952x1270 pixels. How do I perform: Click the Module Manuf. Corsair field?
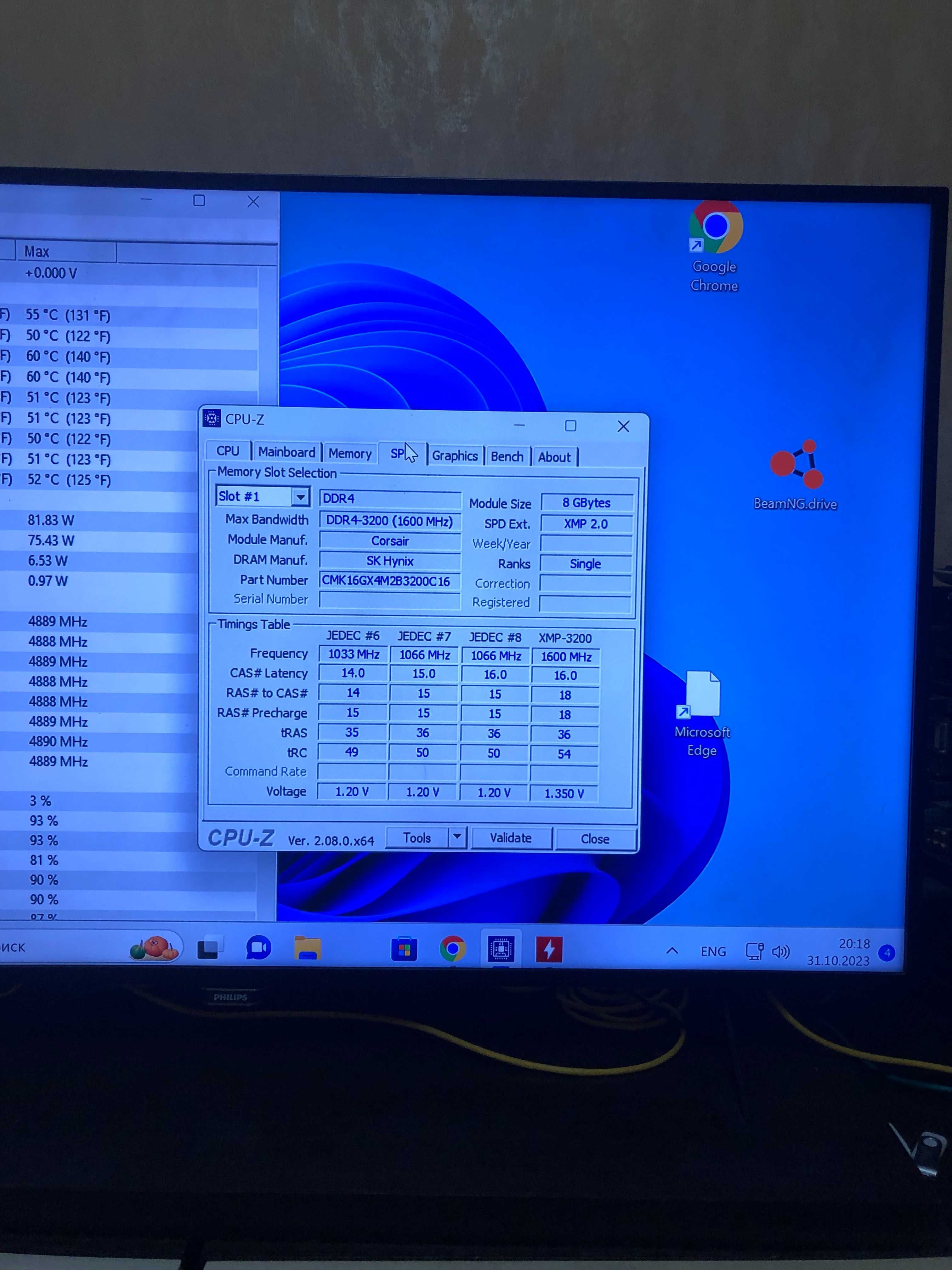[390, 541]
